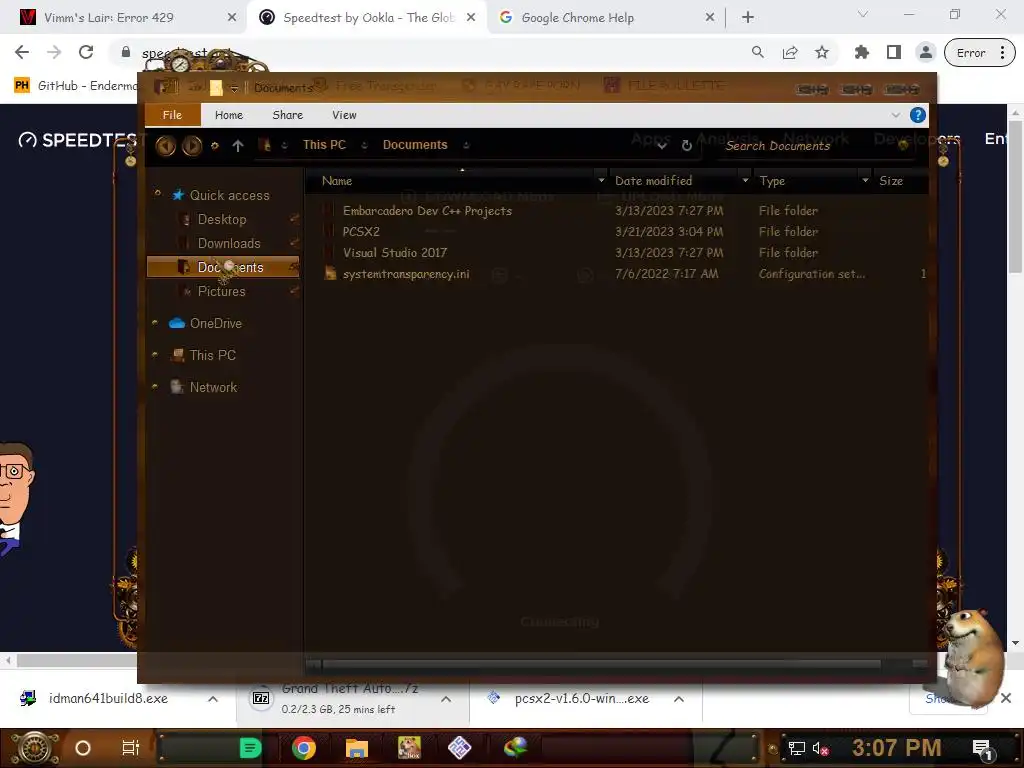The width and height of the screenshot is (1024, 768).
Task: Open Chrome extensions puzzle icon
Action: 862,52
